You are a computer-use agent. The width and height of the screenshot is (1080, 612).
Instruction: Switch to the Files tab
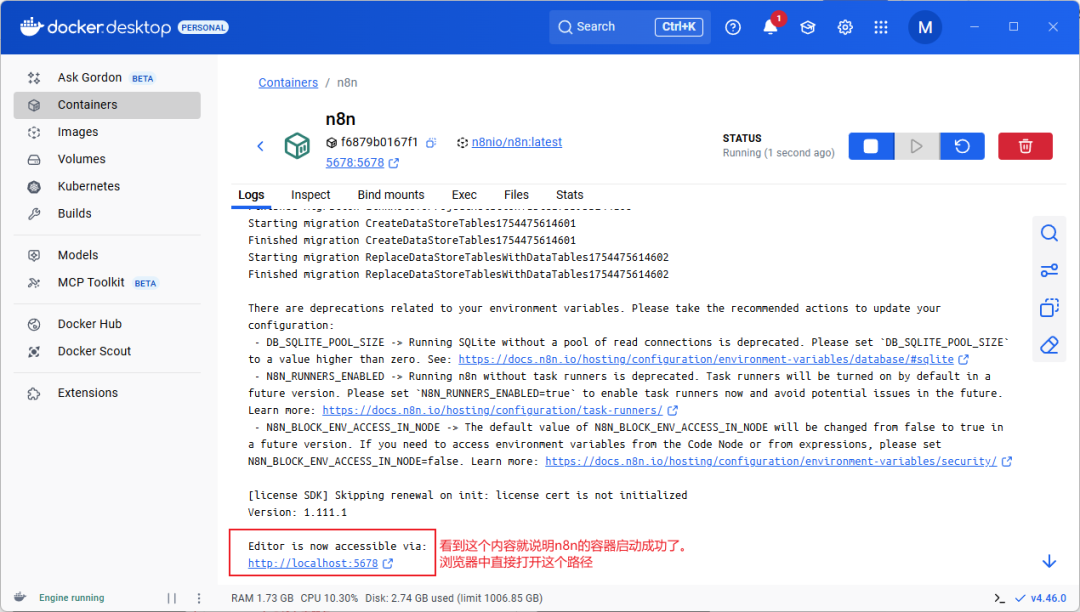[x=516, y=195]
